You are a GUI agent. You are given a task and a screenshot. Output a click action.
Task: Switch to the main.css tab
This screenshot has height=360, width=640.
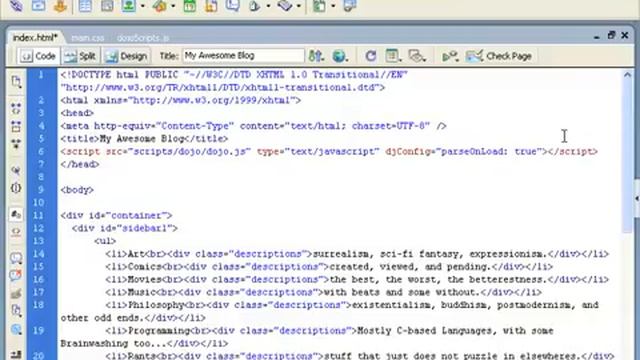[x=88, y=38]
